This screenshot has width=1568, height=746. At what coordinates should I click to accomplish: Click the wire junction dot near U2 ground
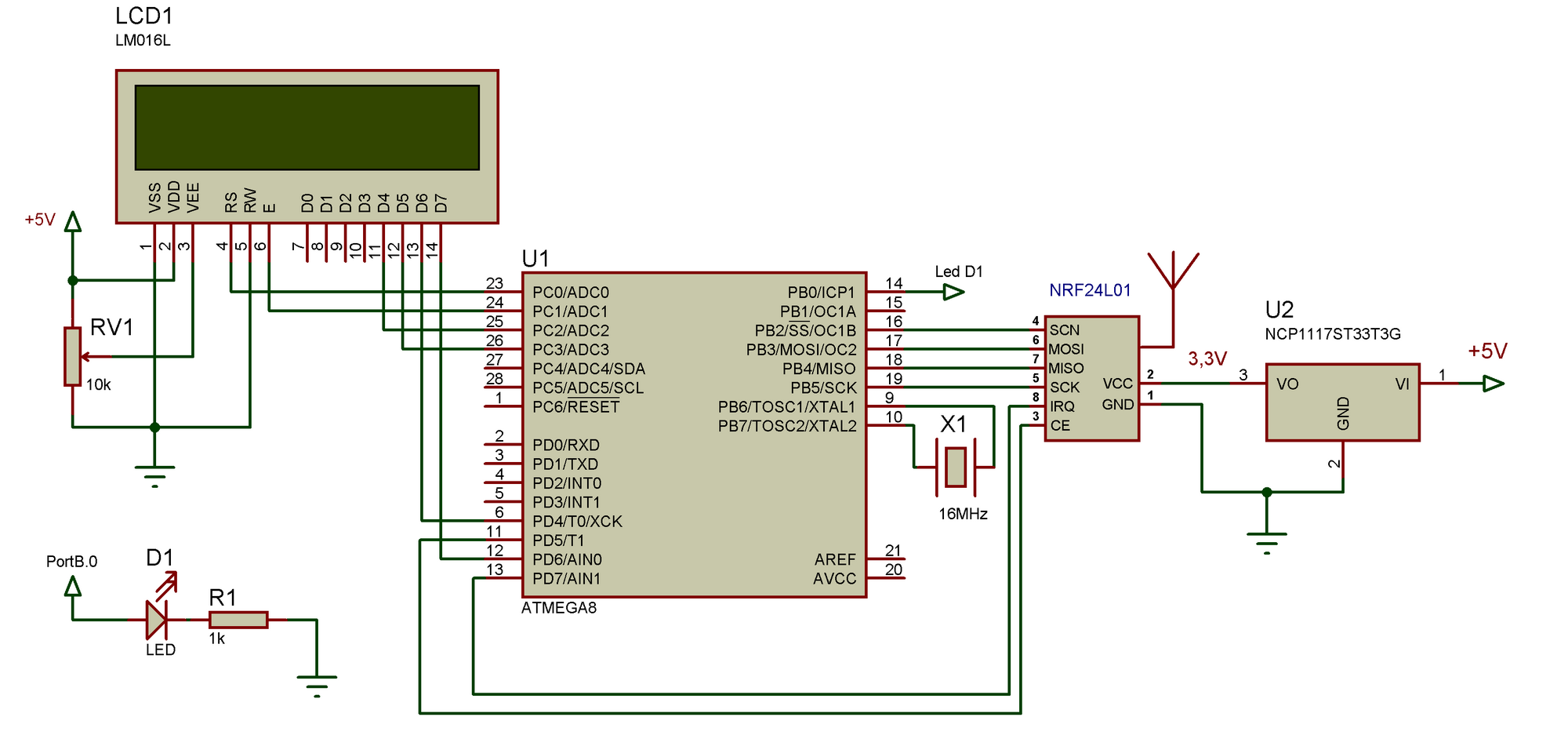click(x=1267, y=493)
